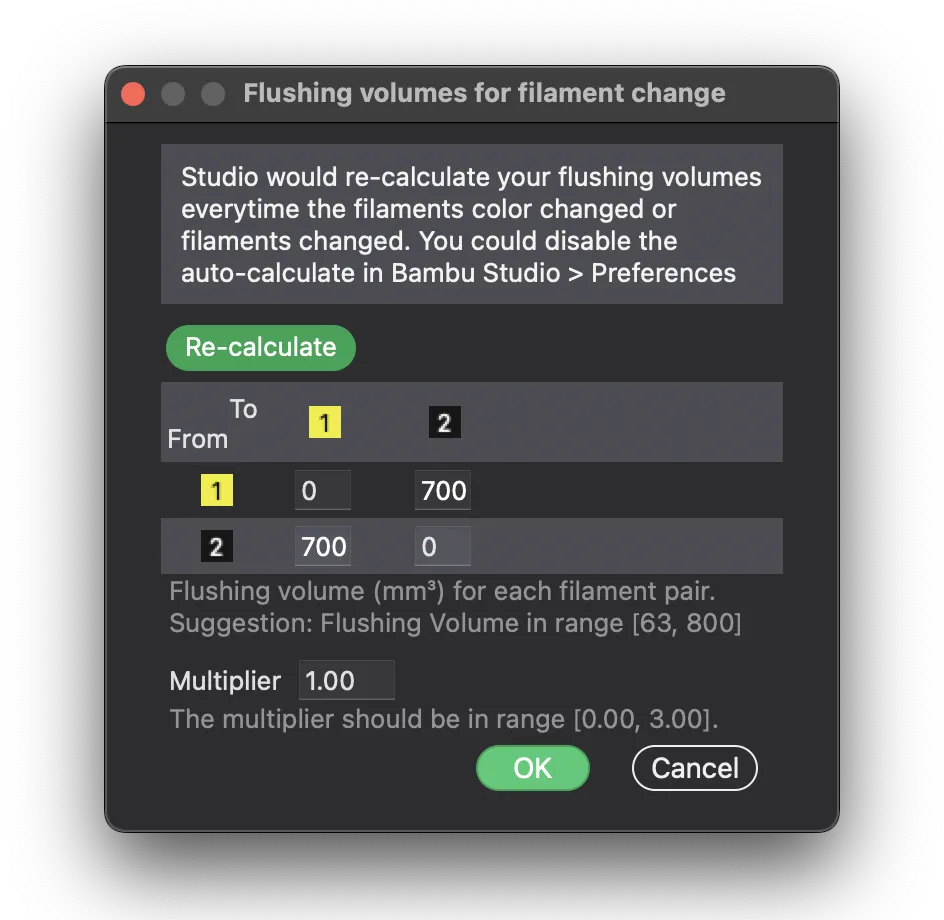944x920 pixels.
Task: Close the flushing volumes window
Action: click(x=133, y=94)
